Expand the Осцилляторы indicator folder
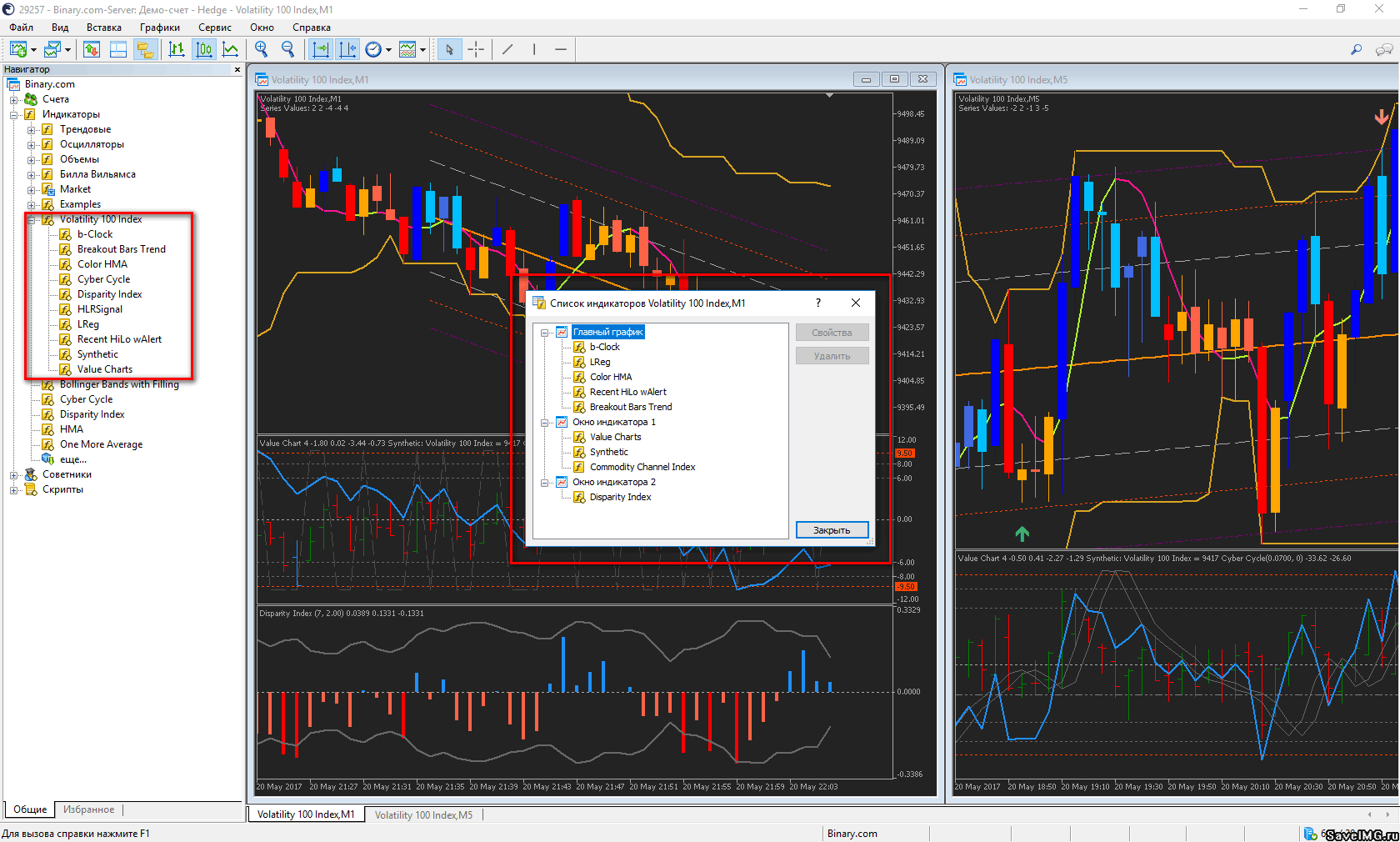Viewport: 1400px width, 842px height. point(32,144)
